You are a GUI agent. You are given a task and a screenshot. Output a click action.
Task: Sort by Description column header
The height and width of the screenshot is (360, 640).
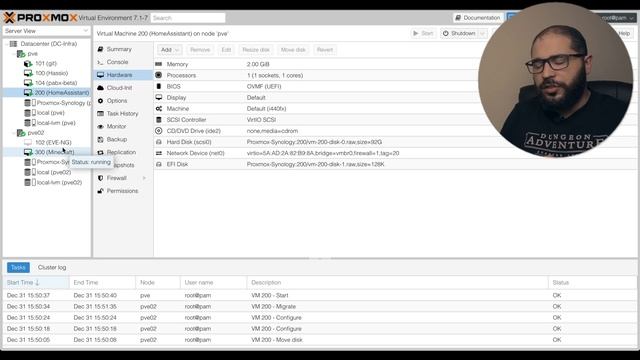(398, 282)
